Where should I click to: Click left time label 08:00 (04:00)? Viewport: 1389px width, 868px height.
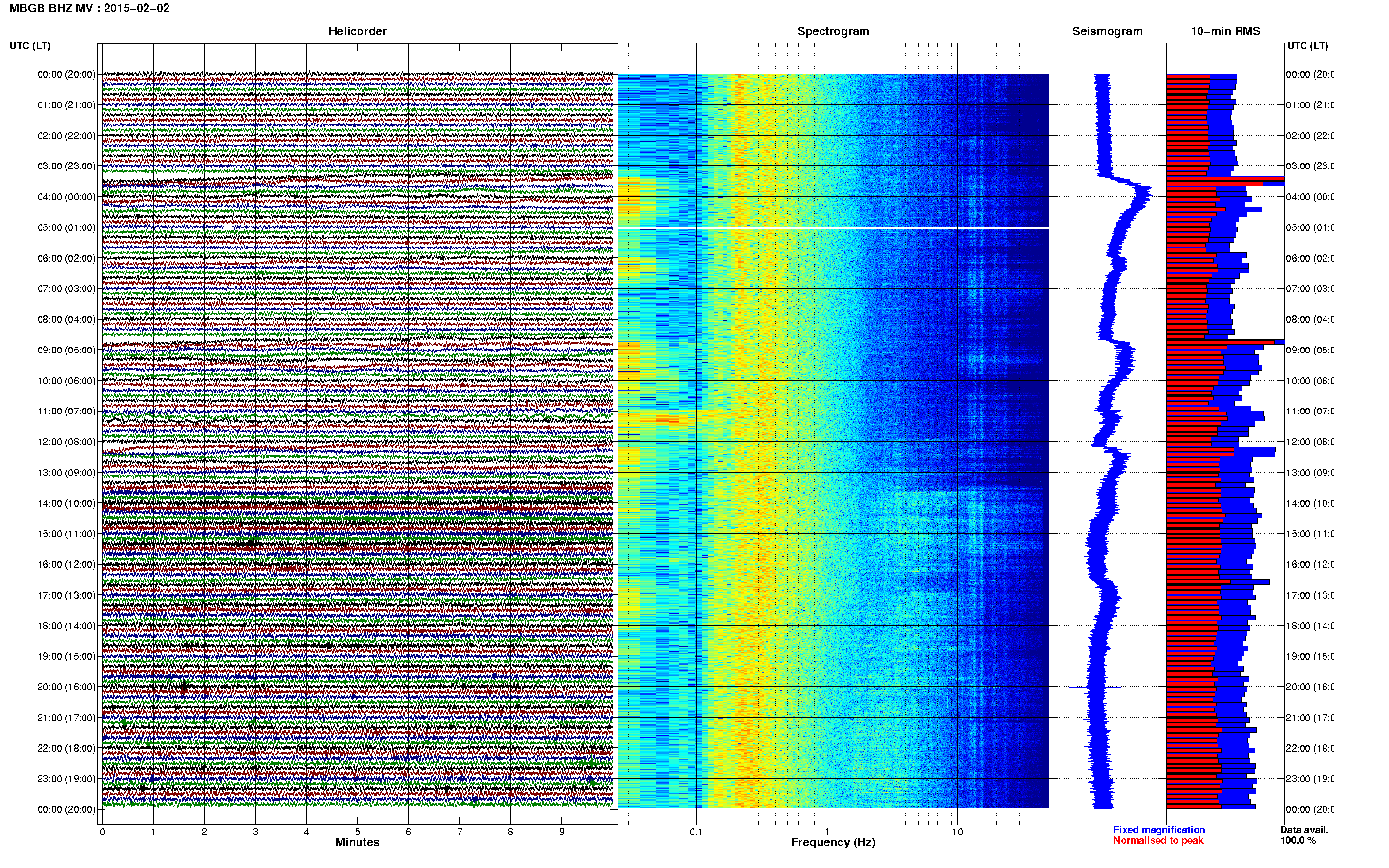(x=66, y=319)
